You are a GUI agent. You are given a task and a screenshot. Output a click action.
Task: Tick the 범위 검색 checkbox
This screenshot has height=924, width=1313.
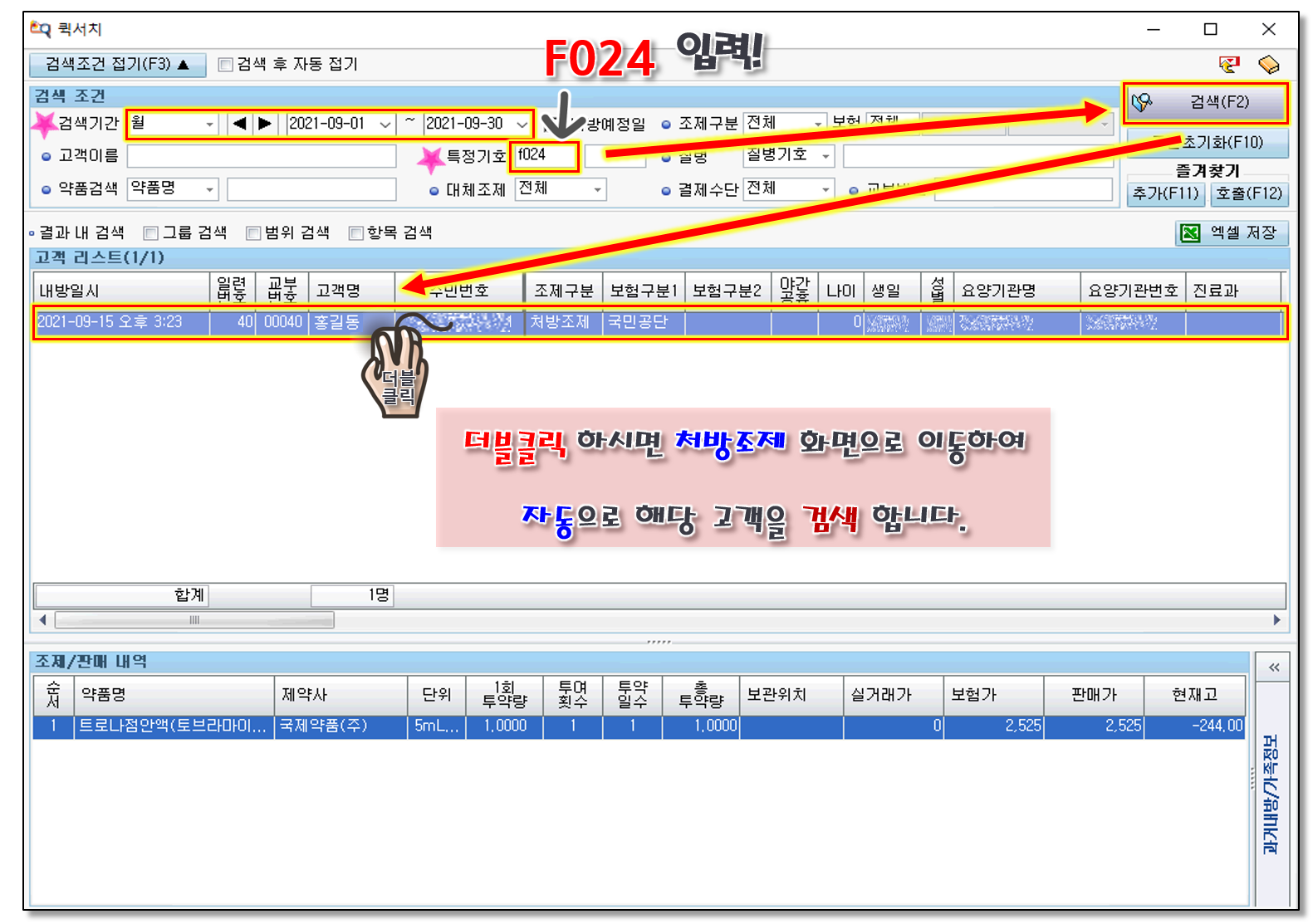(253, 233)
